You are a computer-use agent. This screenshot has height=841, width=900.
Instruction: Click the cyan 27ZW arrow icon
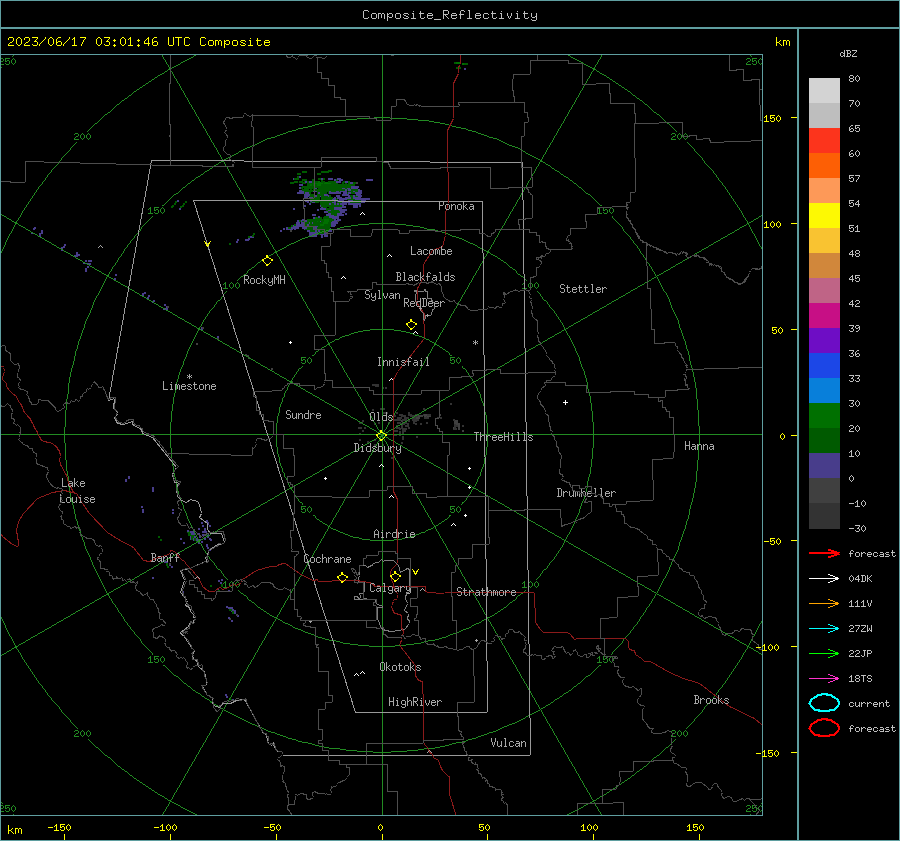click(824, 628)
